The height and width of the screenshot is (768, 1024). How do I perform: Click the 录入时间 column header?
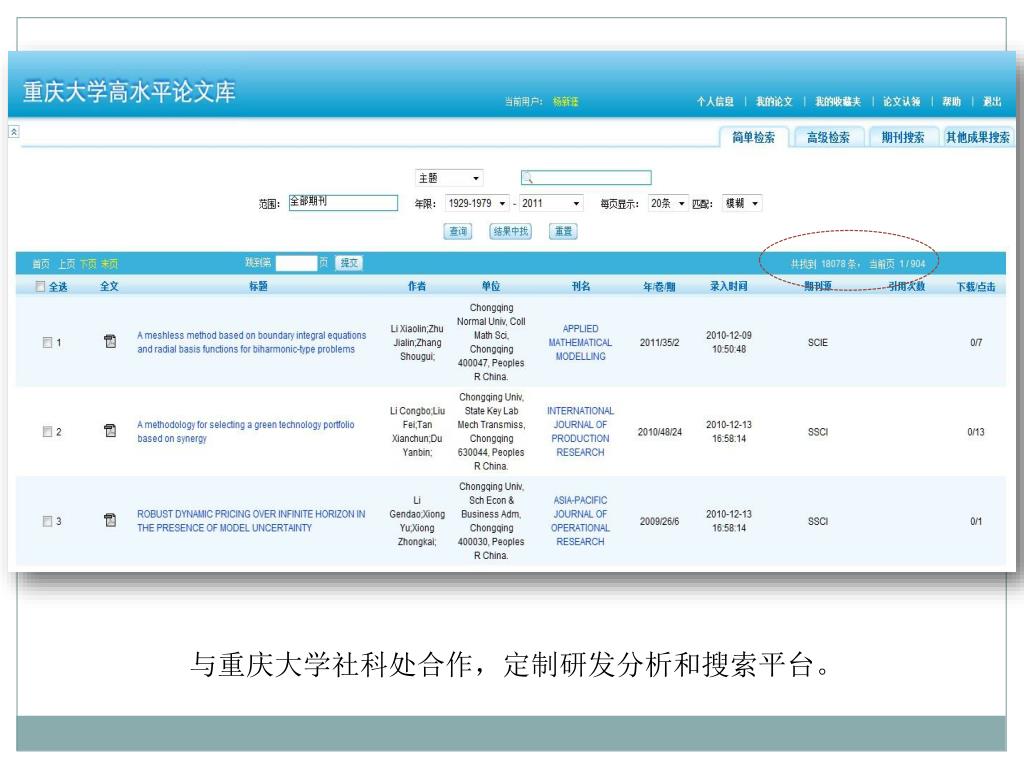(x=729, y=286)
